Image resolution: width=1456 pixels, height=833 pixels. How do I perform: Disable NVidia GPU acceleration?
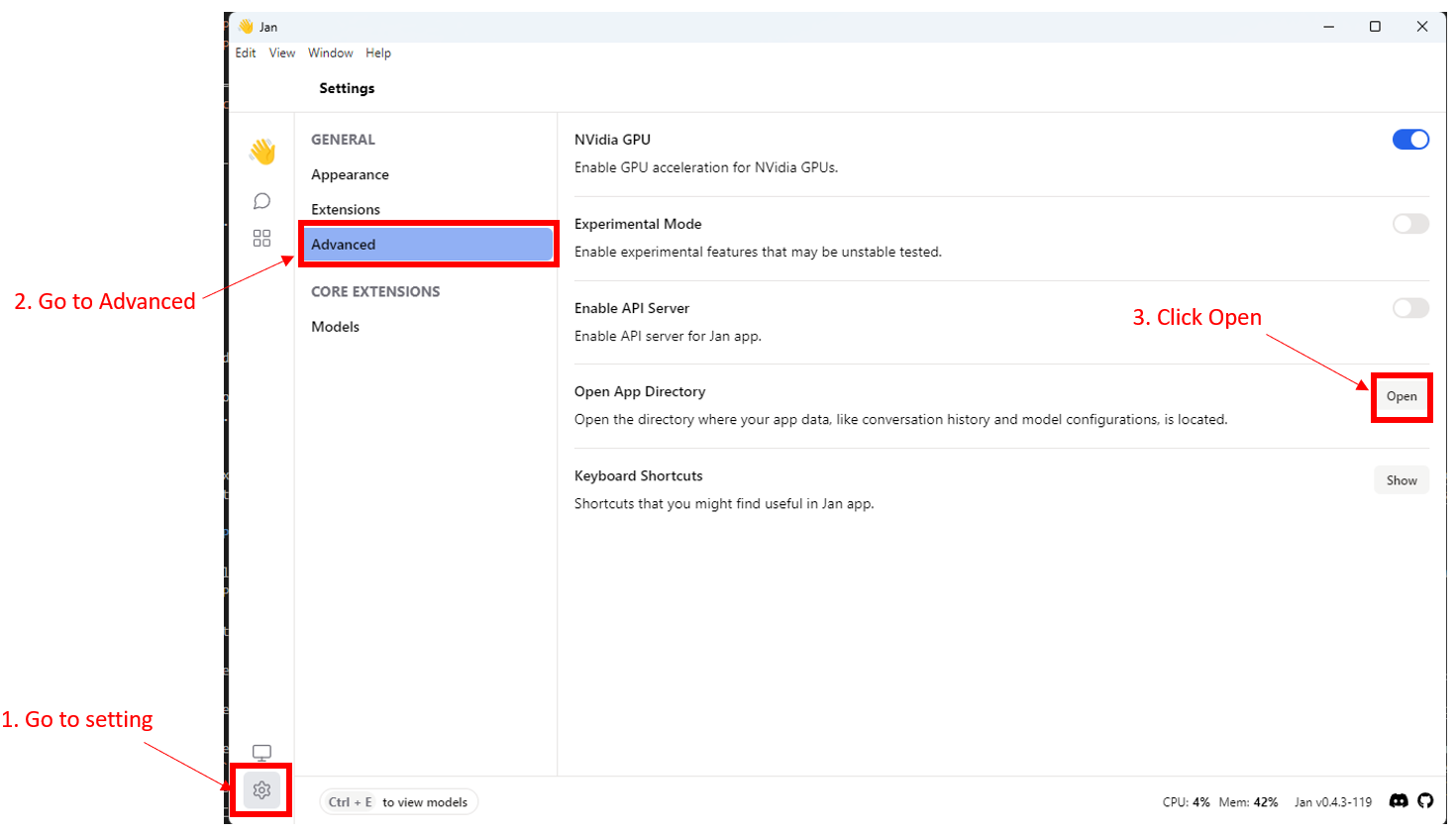(x=1409, y=139)
